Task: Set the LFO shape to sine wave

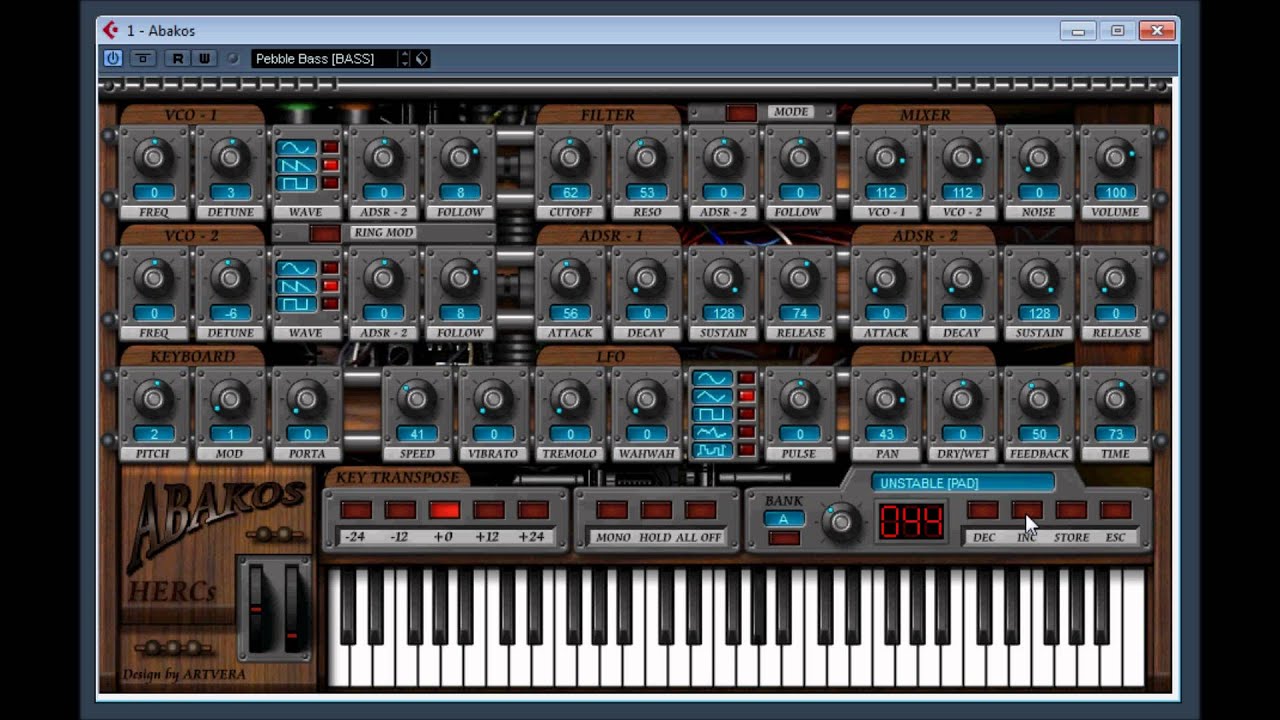Action: (712, 379)
